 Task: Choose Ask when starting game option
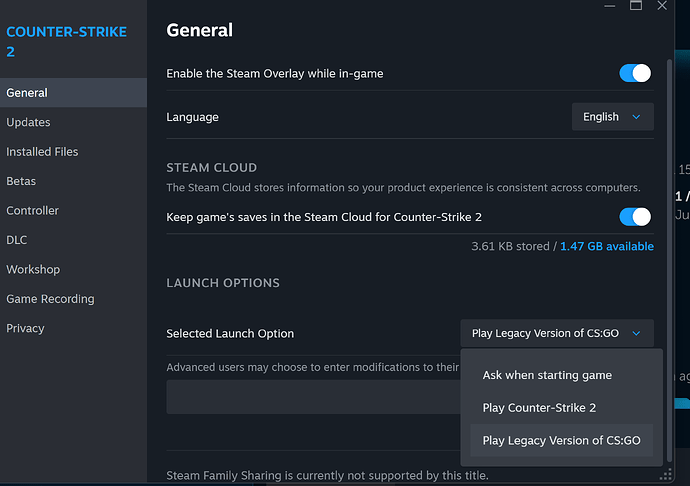pyautogui.click(x=562, y=375)
